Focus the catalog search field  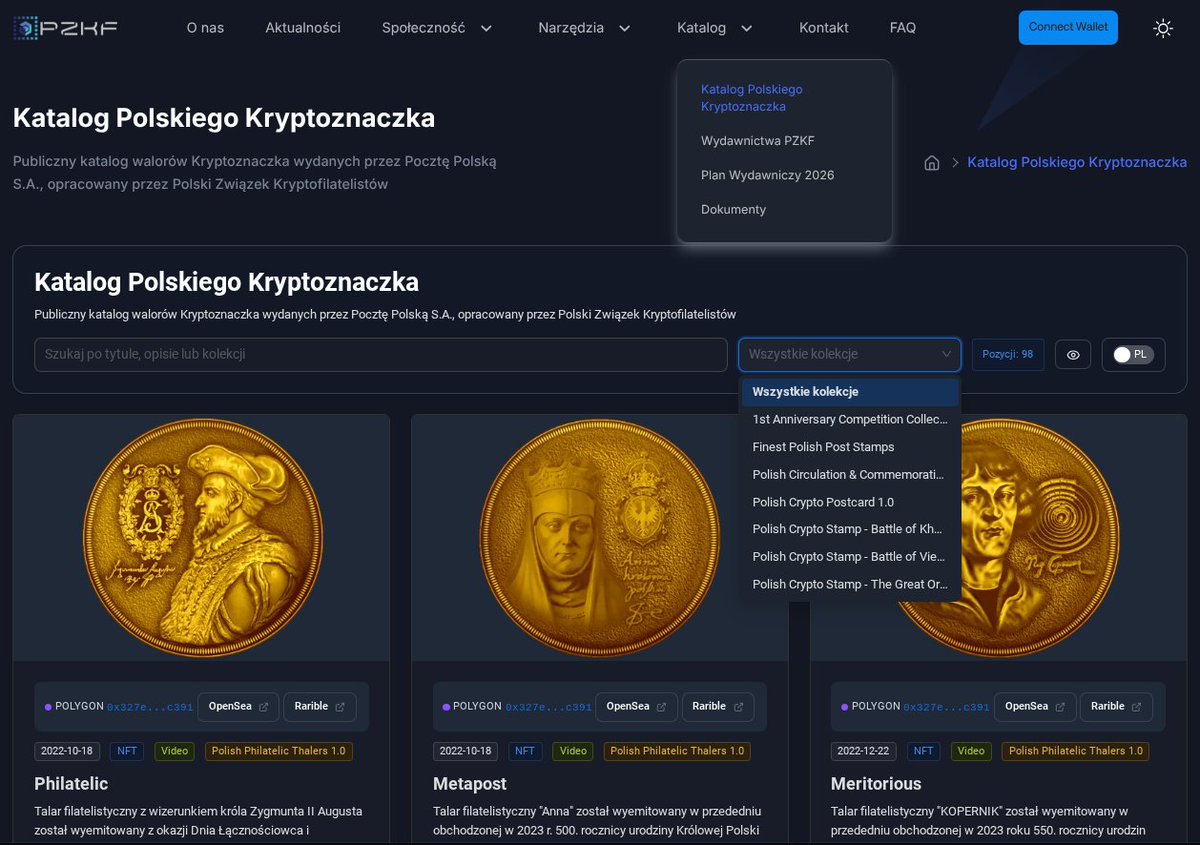coord(381,355)
